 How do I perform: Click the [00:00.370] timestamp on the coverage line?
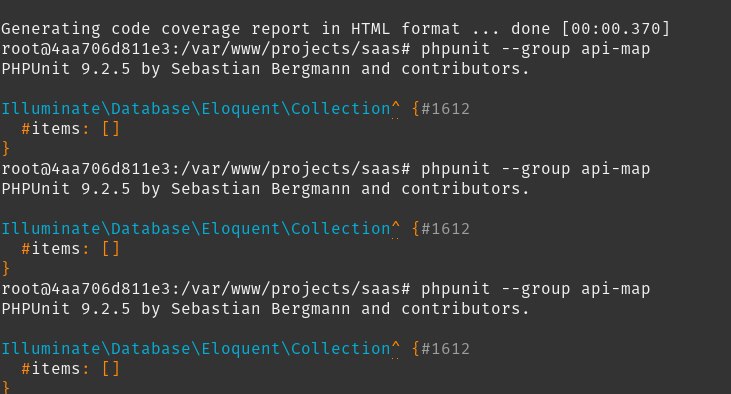point(615,28)
